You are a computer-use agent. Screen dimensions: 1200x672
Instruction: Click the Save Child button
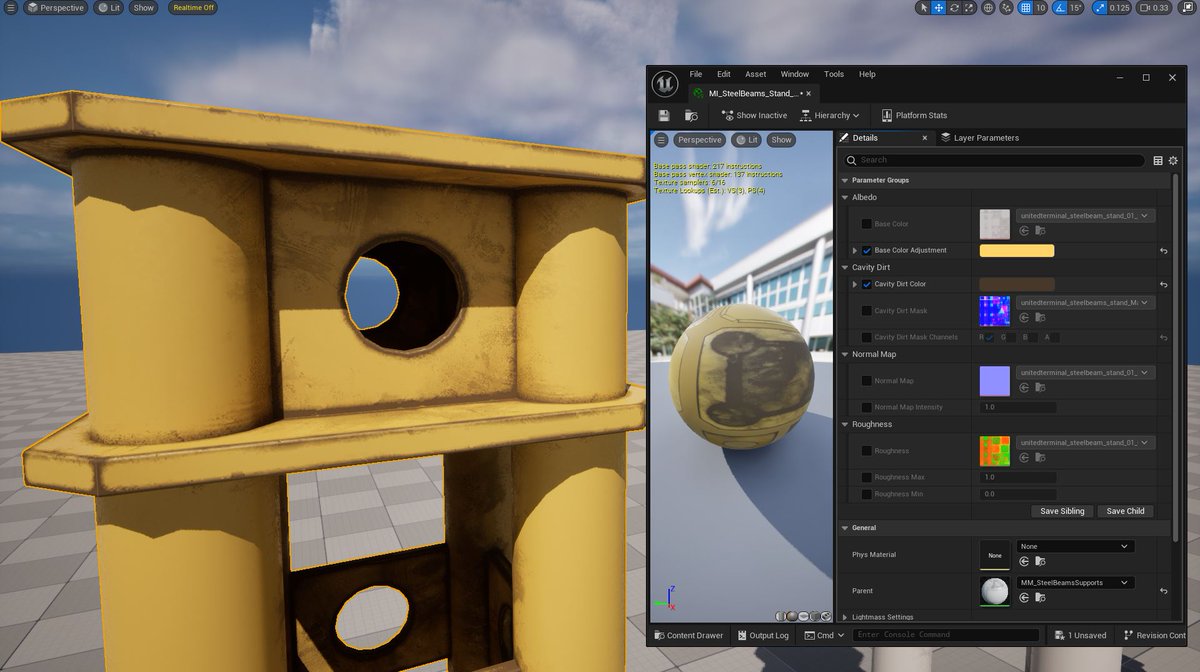click(x=1126, y=511)
